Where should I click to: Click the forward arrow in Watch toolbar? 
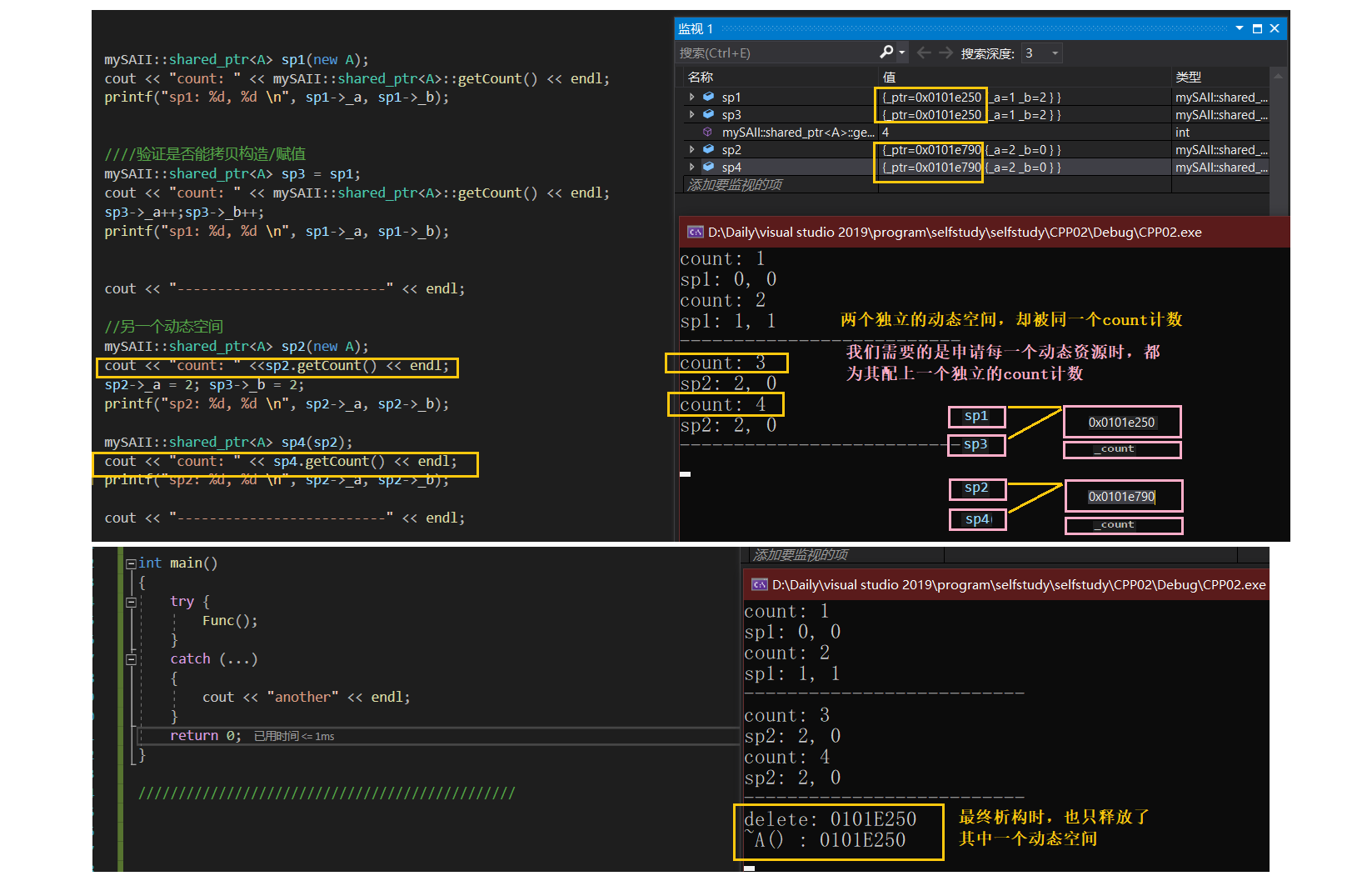click(945, 53)
